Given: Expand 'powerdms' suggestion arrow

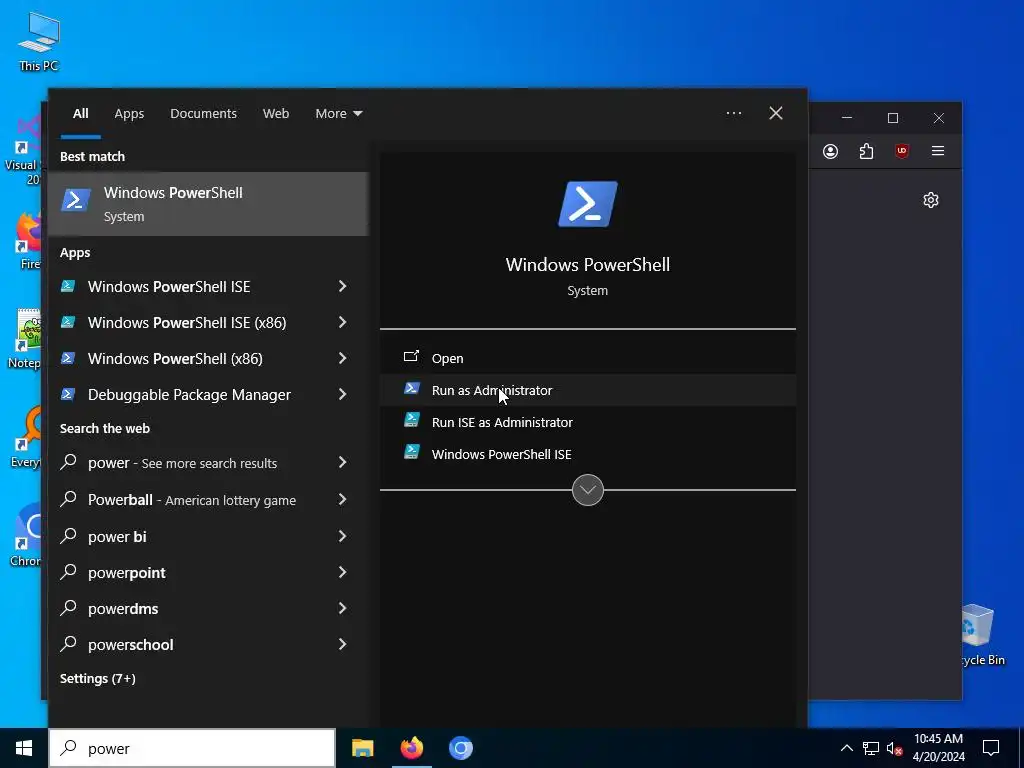Looking at the screenshot, I should pos(342,608).
